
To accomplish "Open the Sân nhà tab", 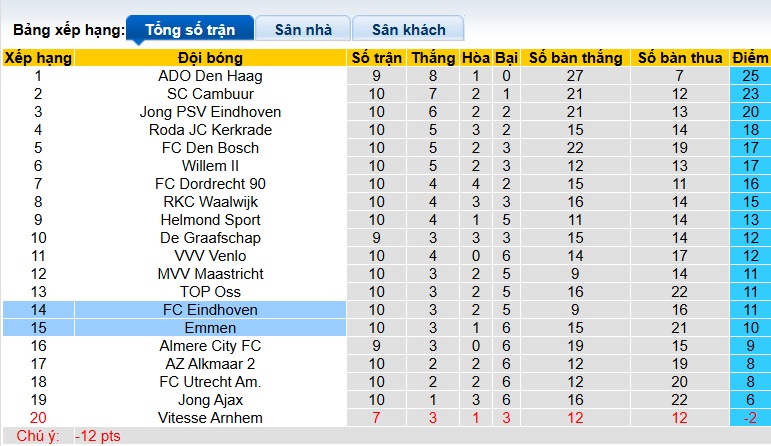I will pos(304,29).
